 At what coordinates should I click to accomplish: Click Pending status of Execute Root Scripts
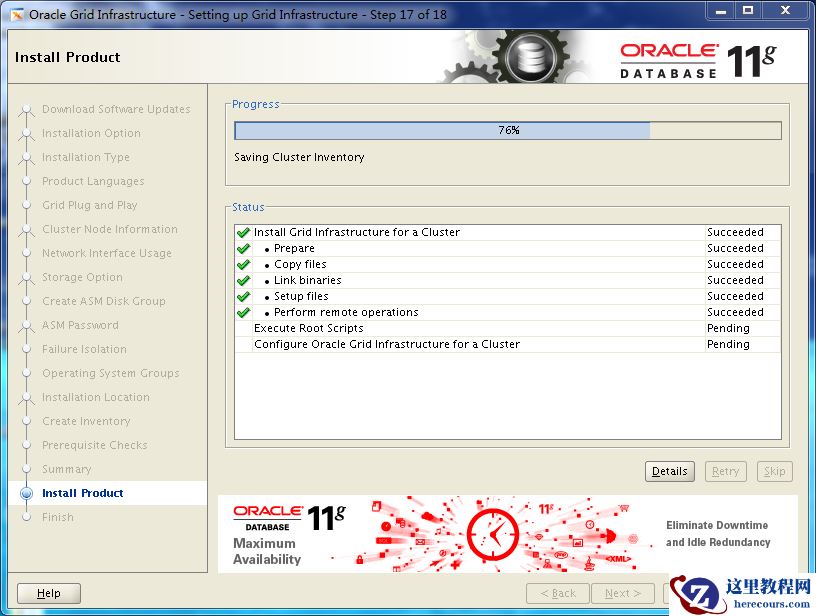click(728, 329)
